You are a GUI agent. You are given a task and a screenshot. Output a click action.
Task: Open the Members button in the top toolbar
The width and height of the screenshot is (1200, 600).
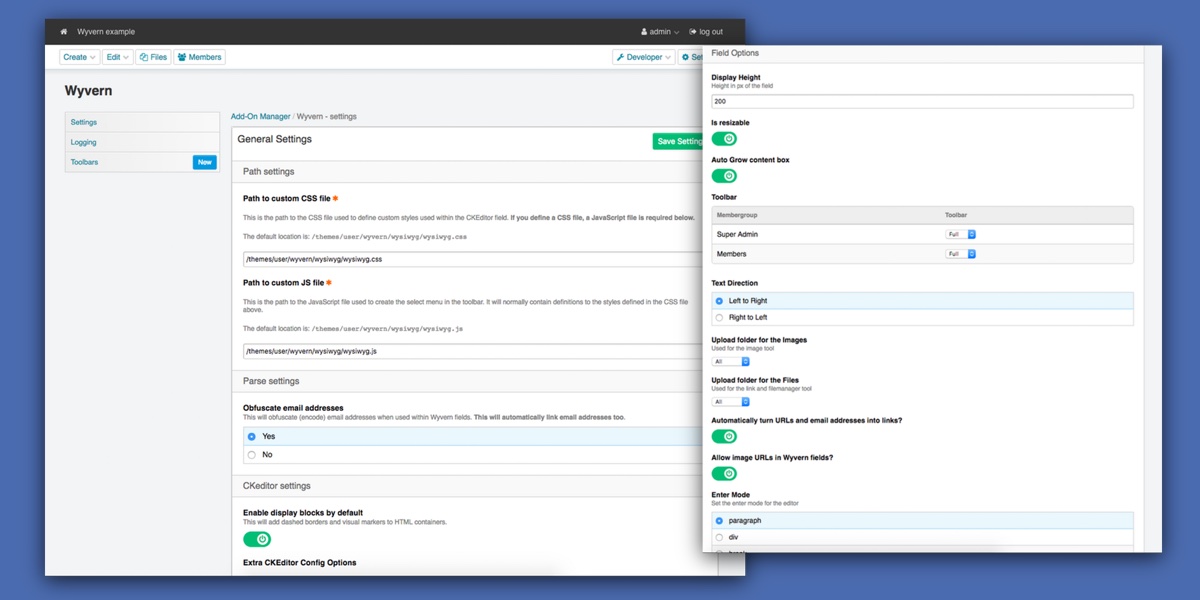[x=199, y=57]
